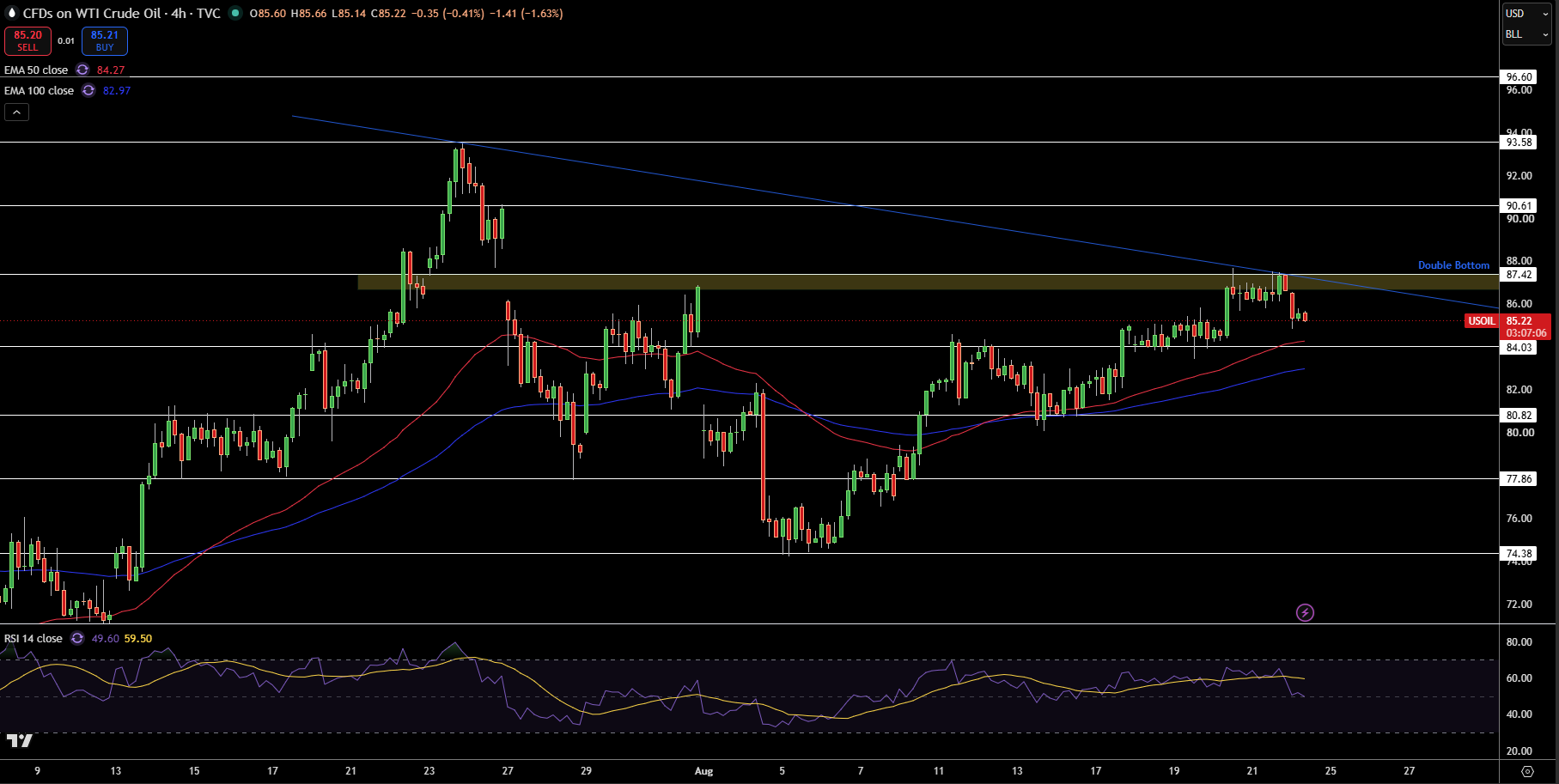Click the 25 date label on time axis
This screenshot has height=784, width=1559.
(1331, 771)
